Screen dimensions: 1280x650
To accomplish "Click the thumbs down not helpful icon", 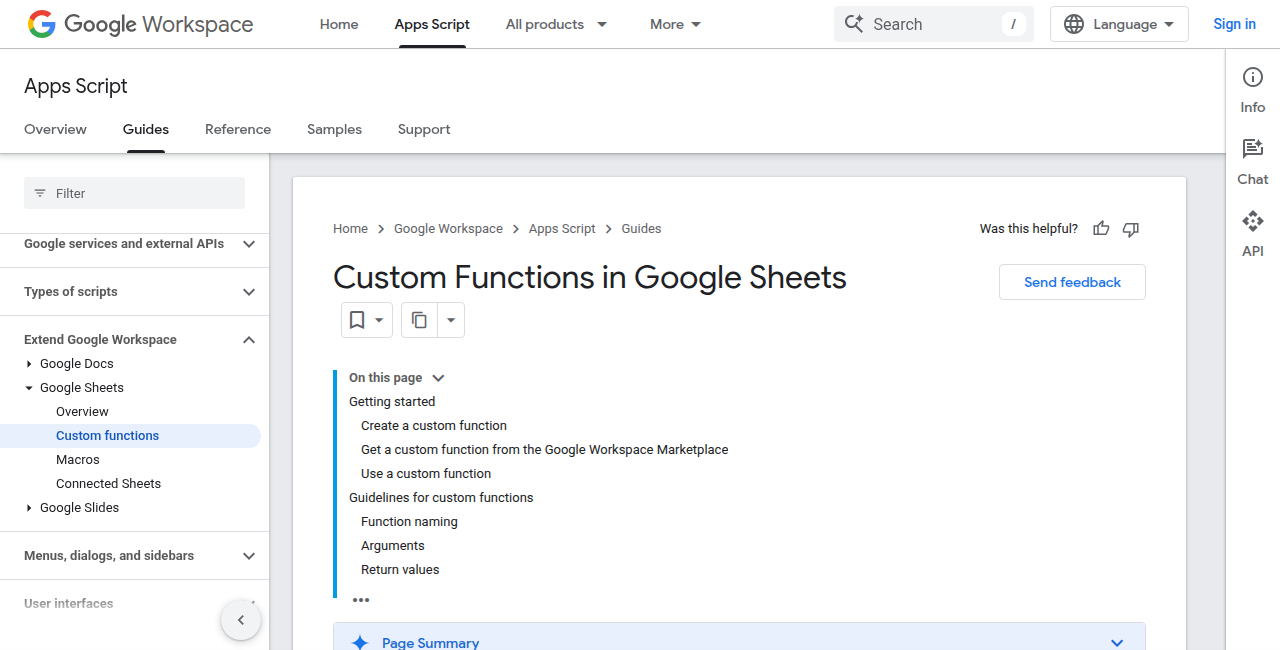I will point(1131,229).
